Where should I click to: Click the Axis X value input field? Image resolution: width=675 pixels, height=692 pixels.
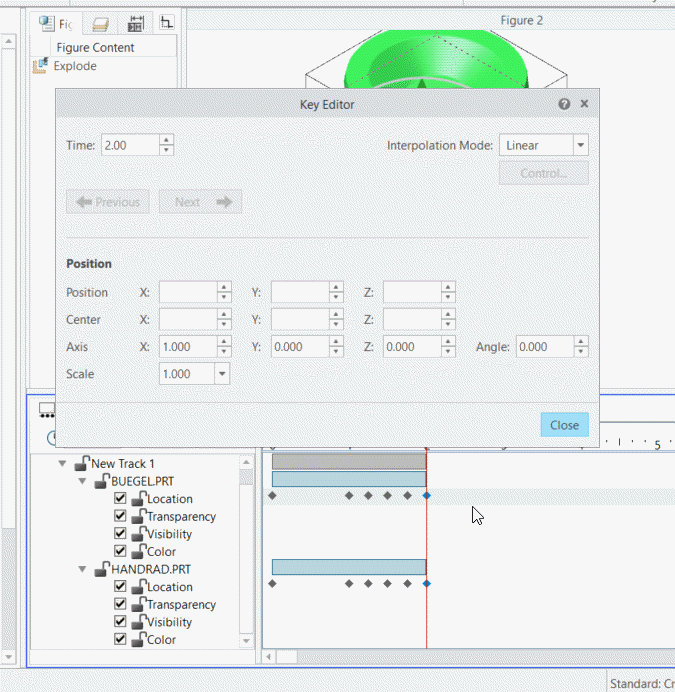click(187, 347)
